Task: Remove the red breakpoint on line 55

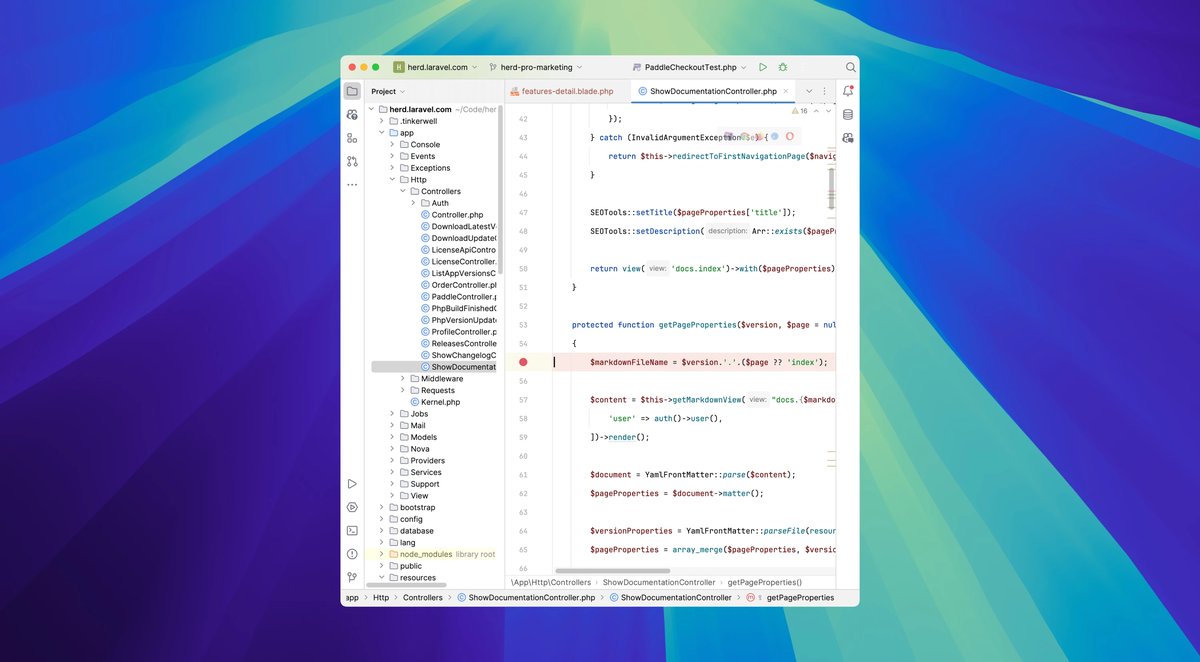Action: 522,362
